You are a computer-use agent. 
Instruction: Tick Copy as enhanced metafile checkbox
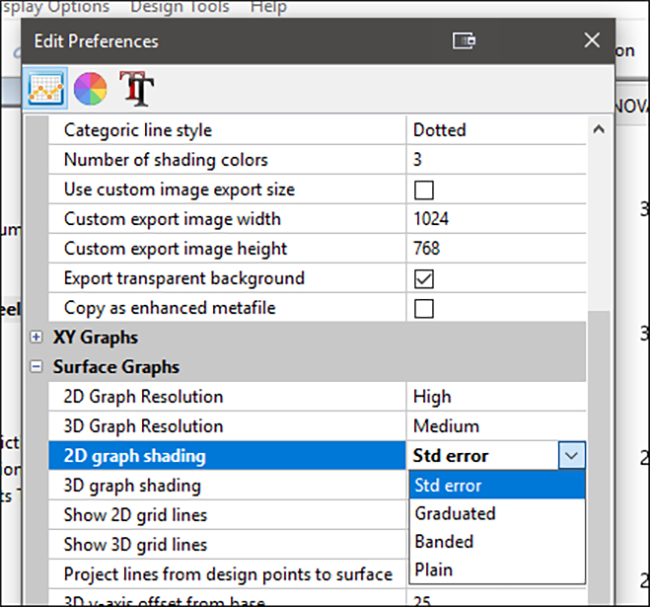[424, 309]
